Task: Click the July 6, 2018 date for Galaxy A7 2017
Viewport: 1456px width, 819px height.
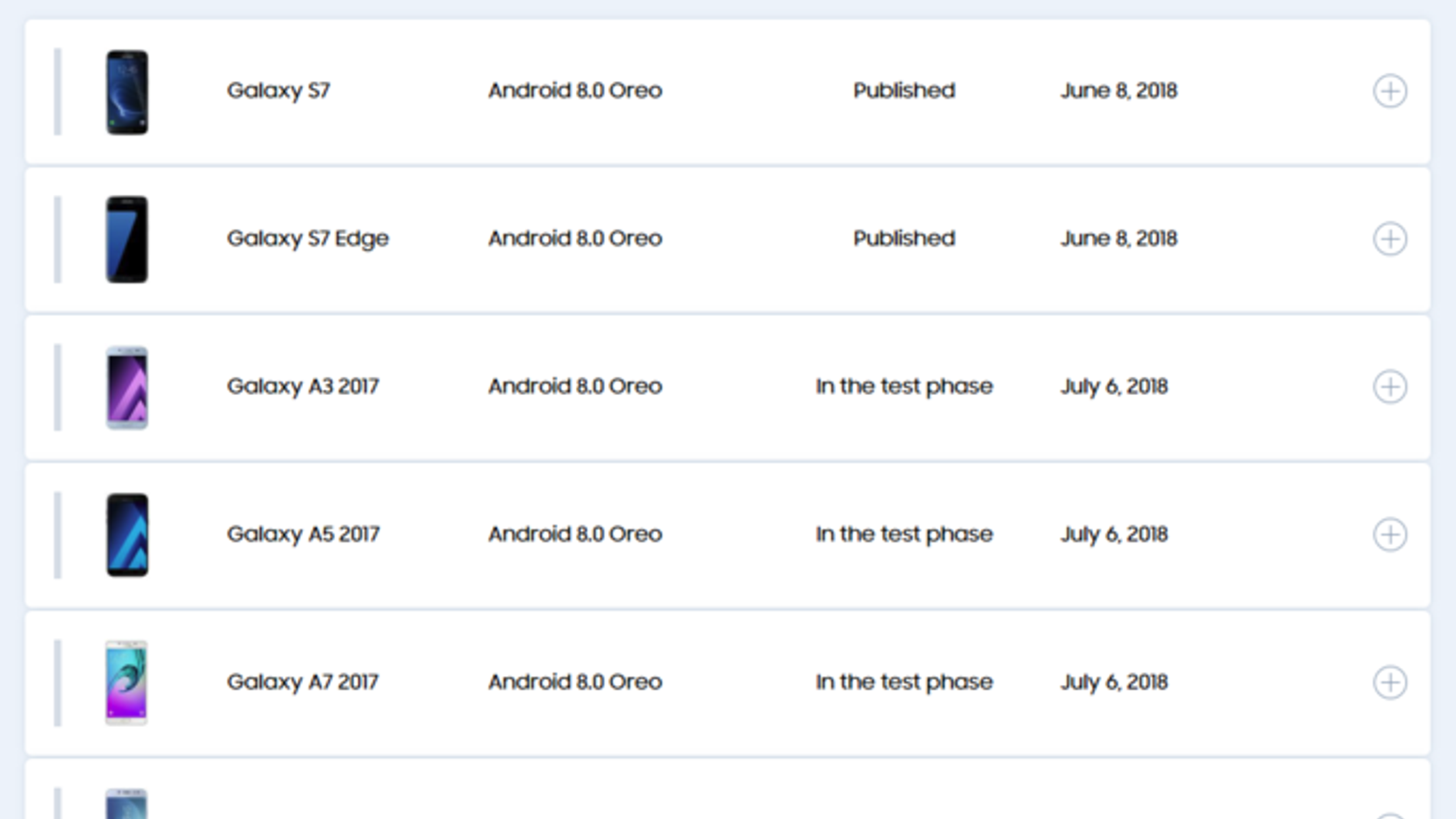Action: coord(1114,682)
